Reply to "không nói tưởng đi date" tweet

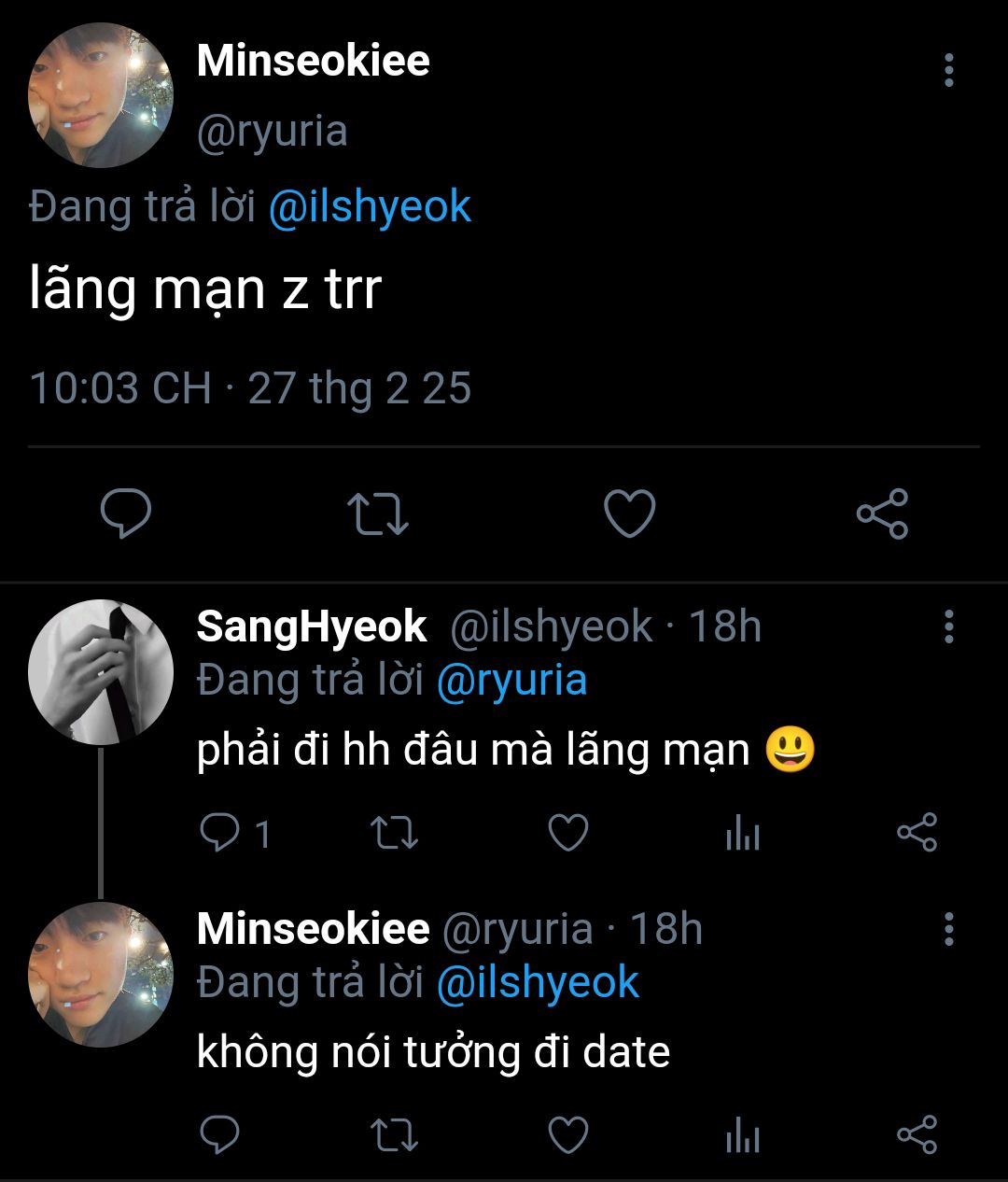point(221,1135)
